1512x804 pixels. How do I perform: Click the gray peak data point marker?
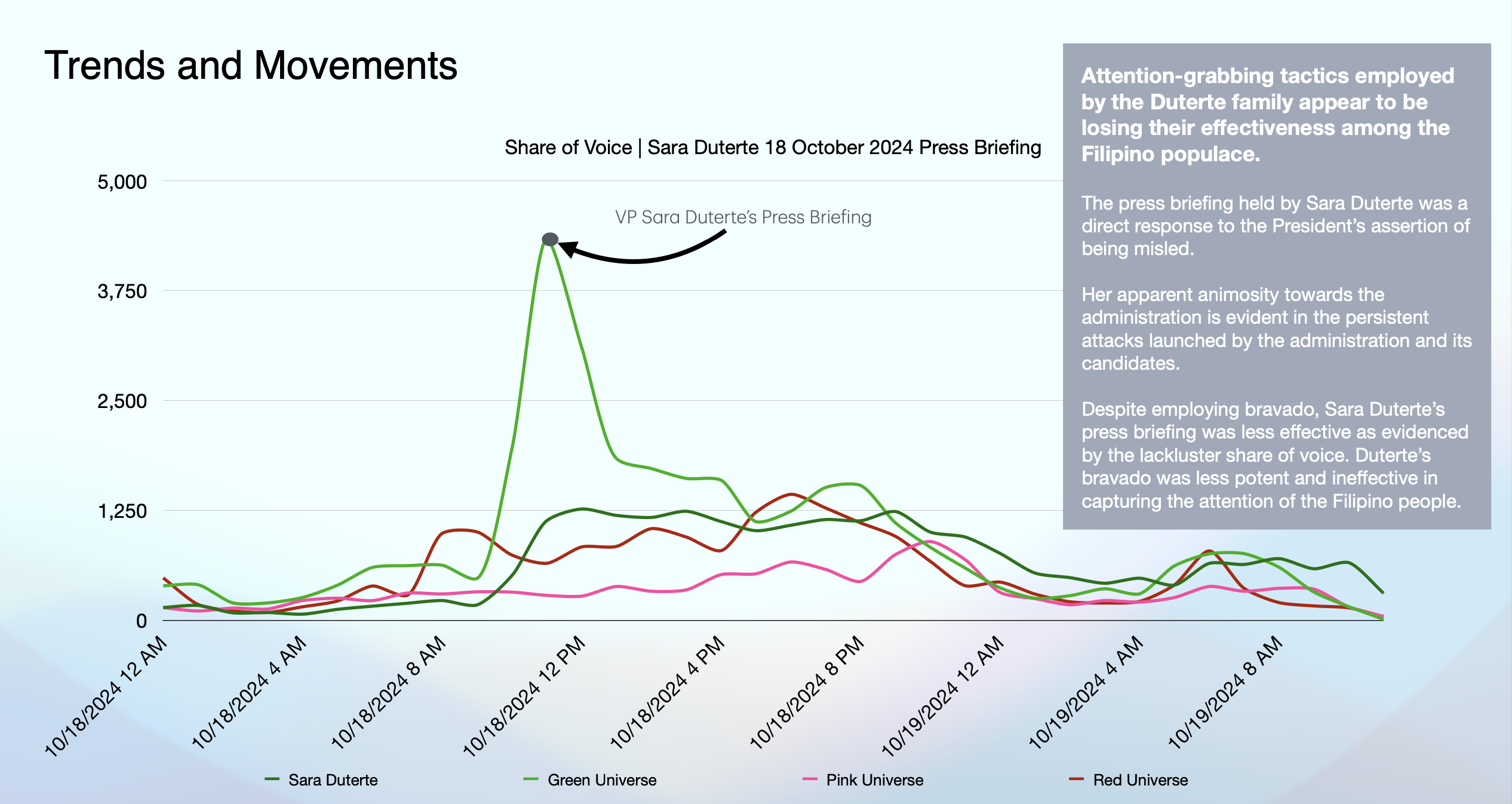(x=550, y=240)
